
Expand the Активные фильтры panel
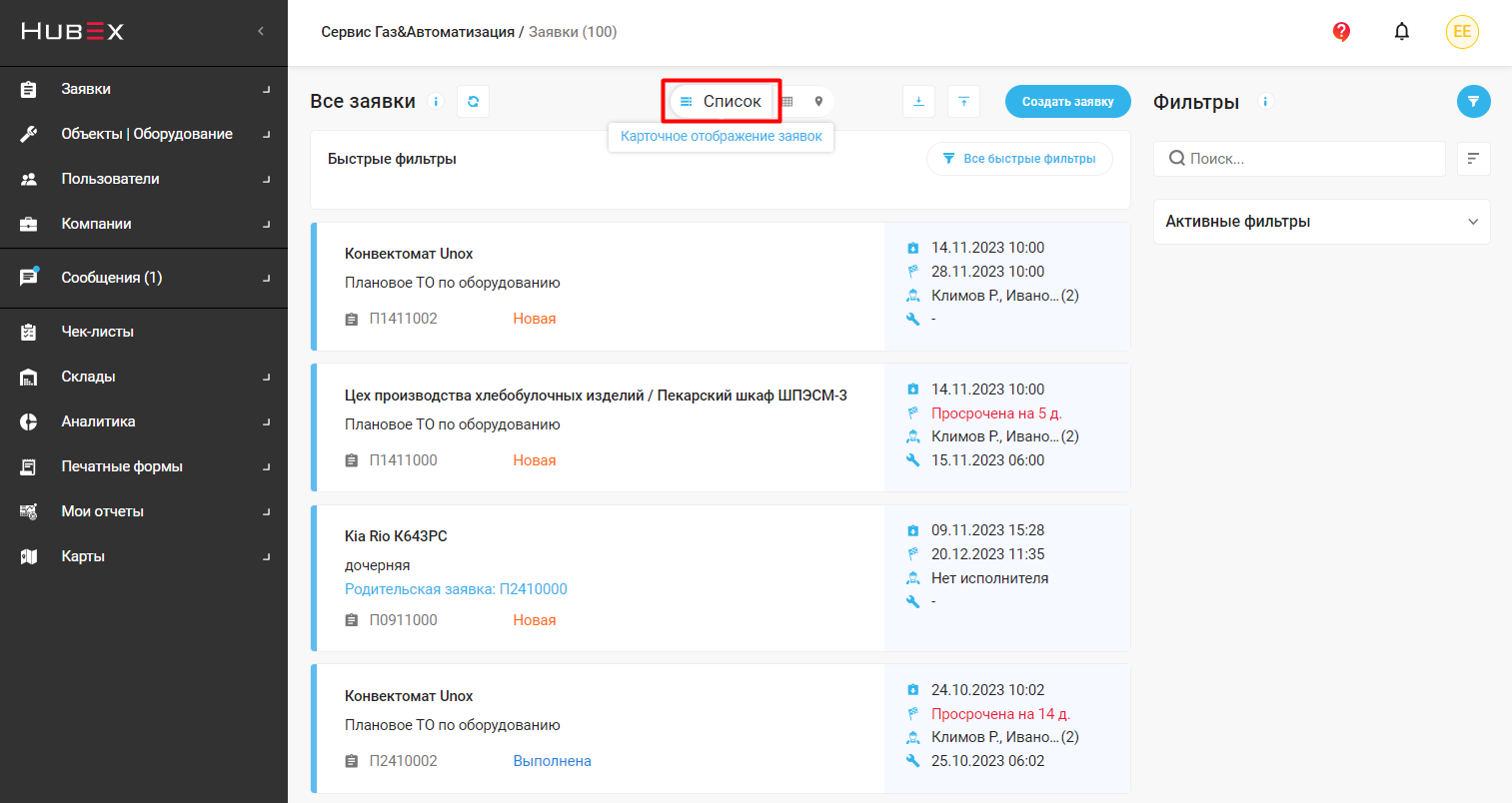pyautogui.click(x=1321, y=222)
